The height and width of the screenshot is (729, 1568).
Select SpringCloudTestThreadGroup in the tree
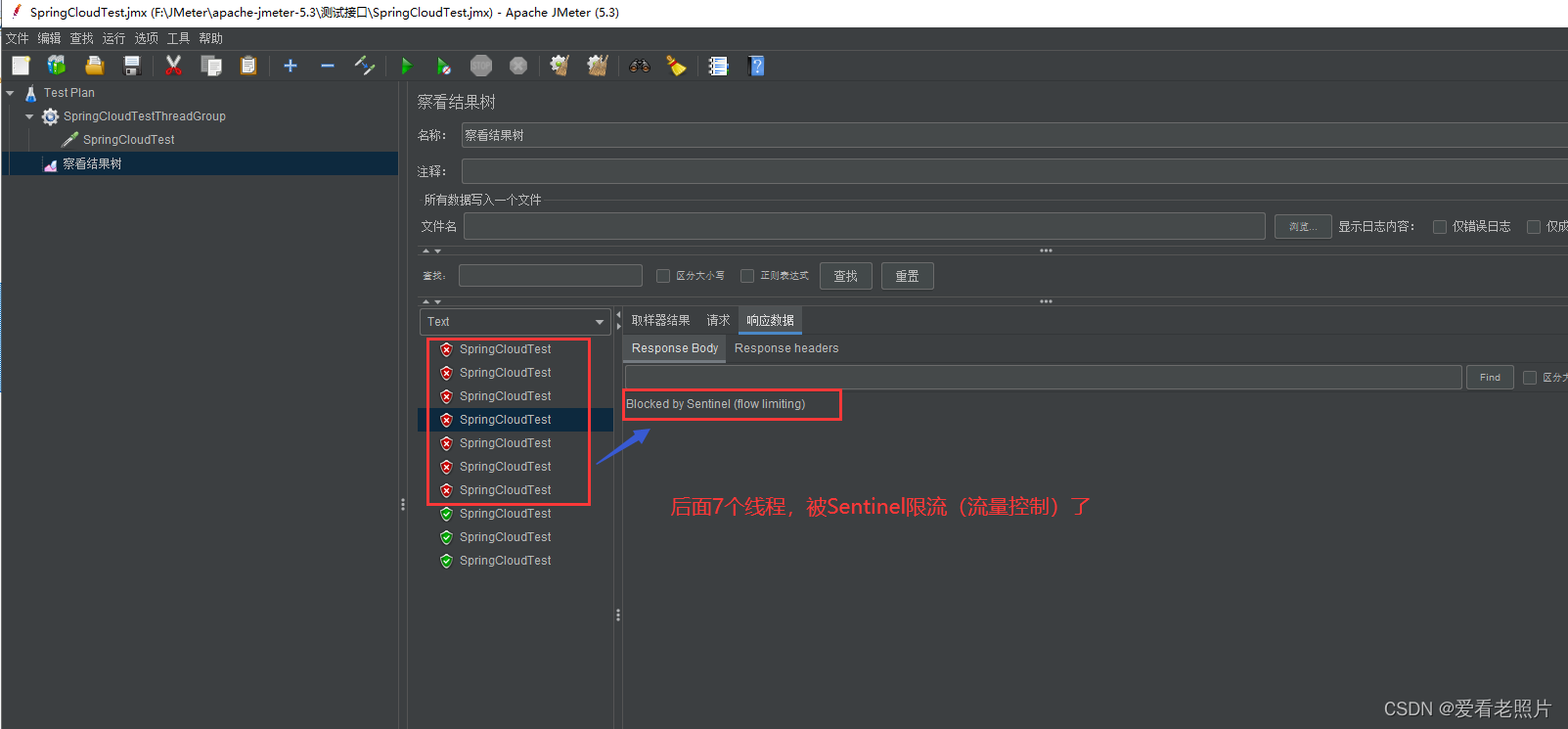click(x=145, y=116)
